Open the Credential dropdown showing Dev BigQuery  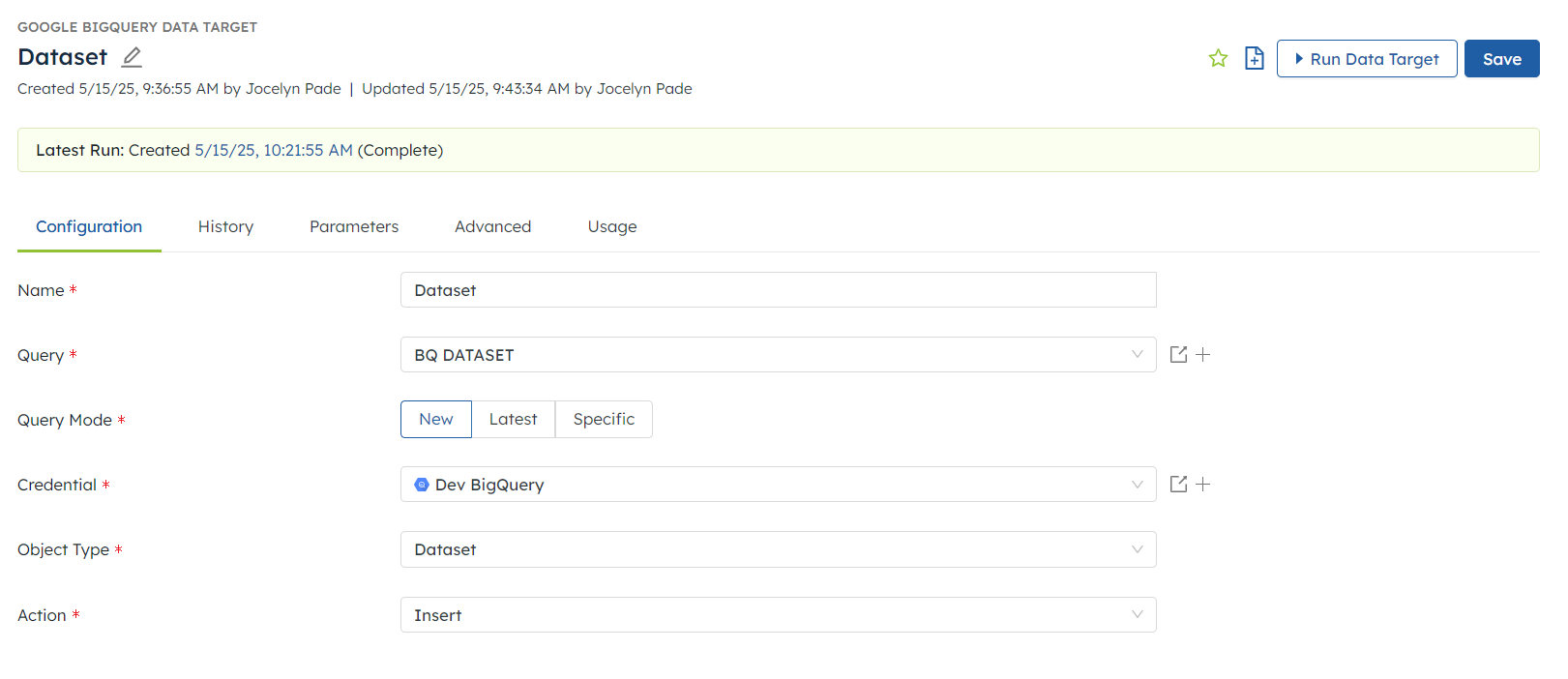pyautogui.click(x=778, y=485)
